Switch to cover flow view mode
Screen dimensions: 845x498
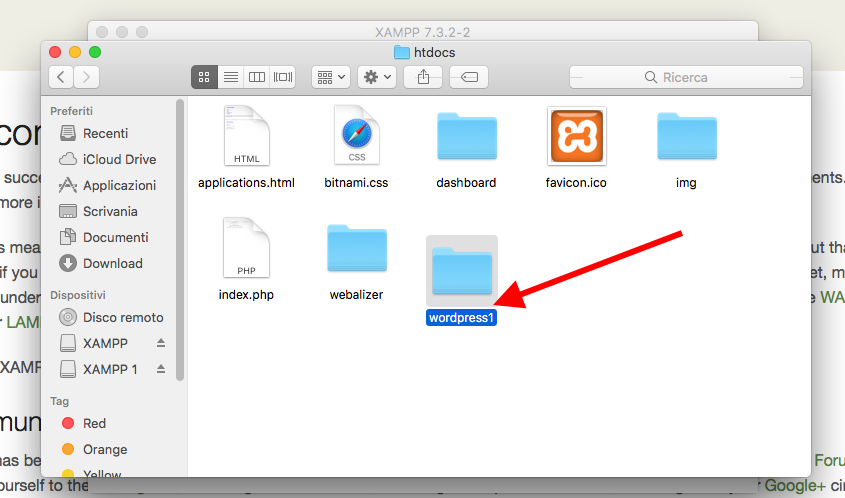(x=282, y=77)
